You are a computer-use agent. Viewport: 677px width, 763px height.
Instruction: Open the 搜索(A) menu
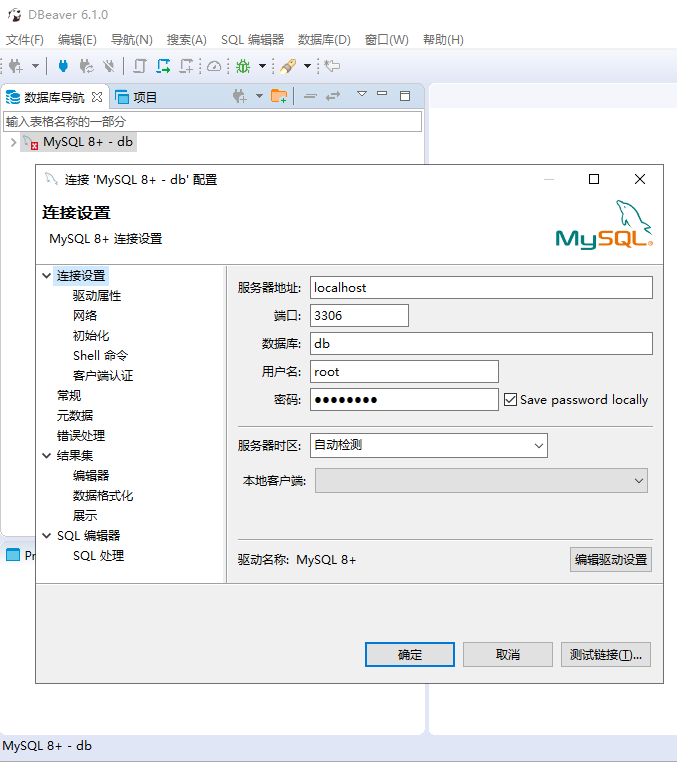click(x=186, y=40)
